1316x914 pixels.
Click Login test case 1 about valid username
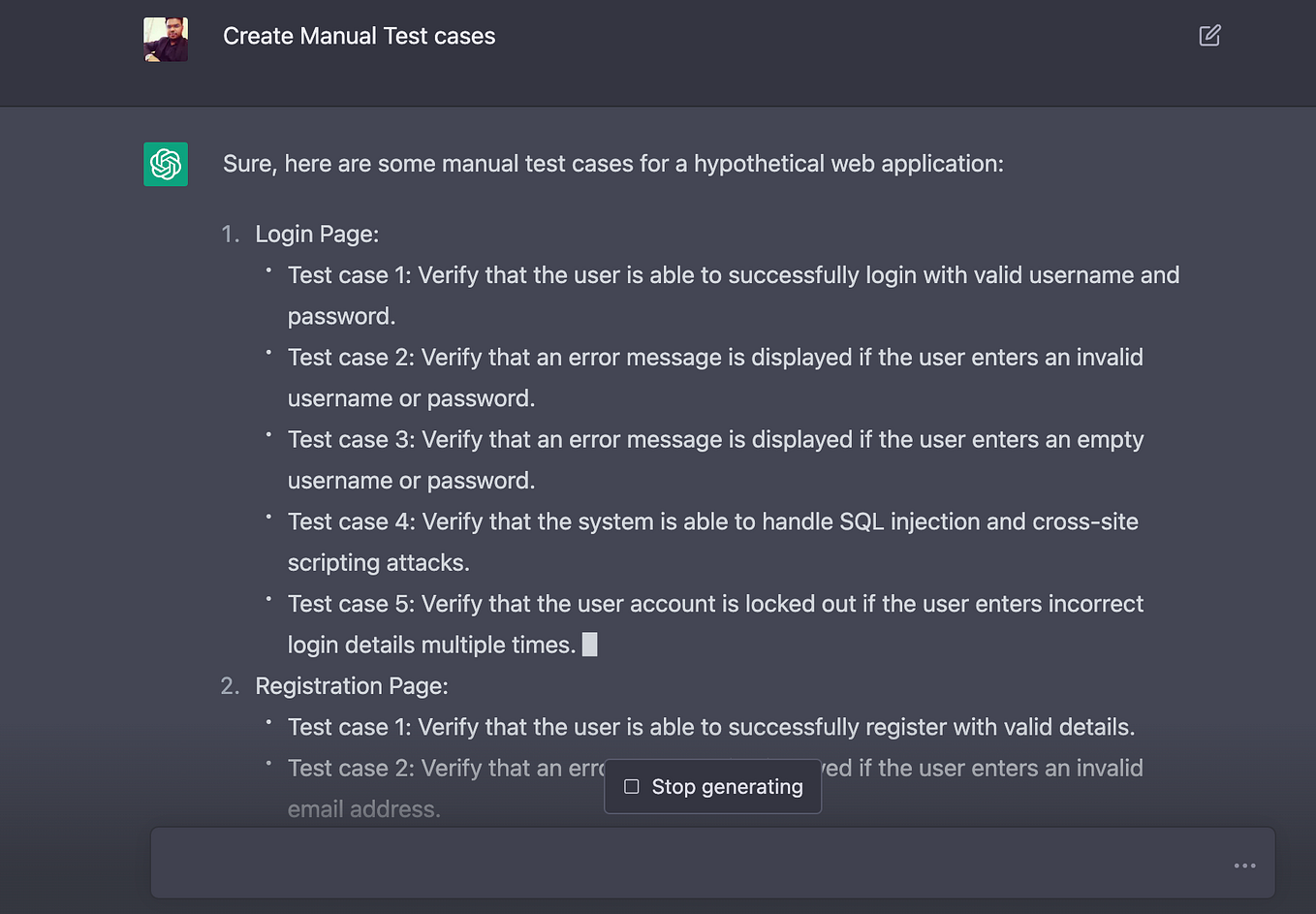coord(733,275)
